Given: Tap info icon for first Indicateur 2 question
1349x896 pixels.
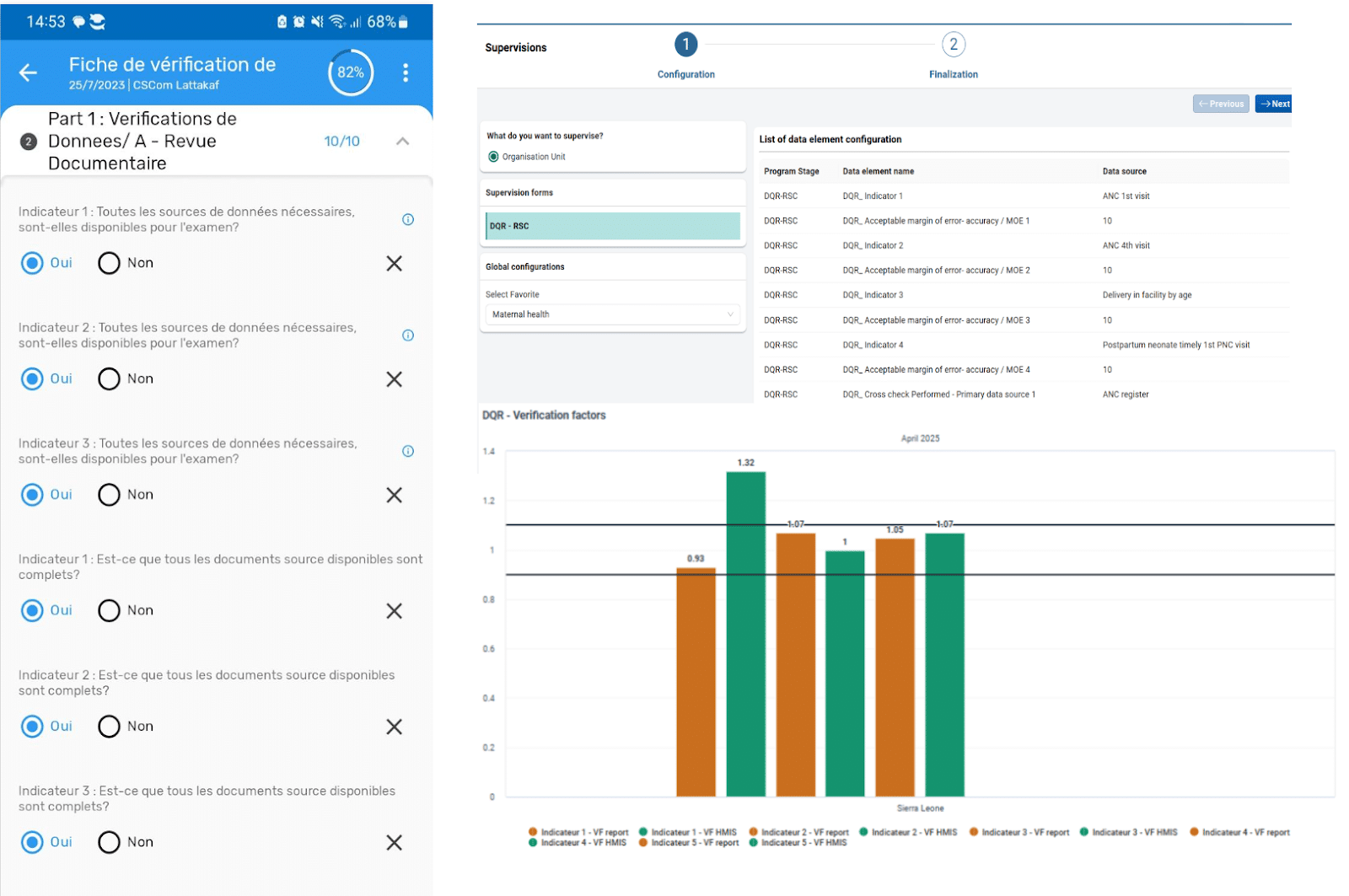Looking at the screenshot, I should click(x=408, y=335).
